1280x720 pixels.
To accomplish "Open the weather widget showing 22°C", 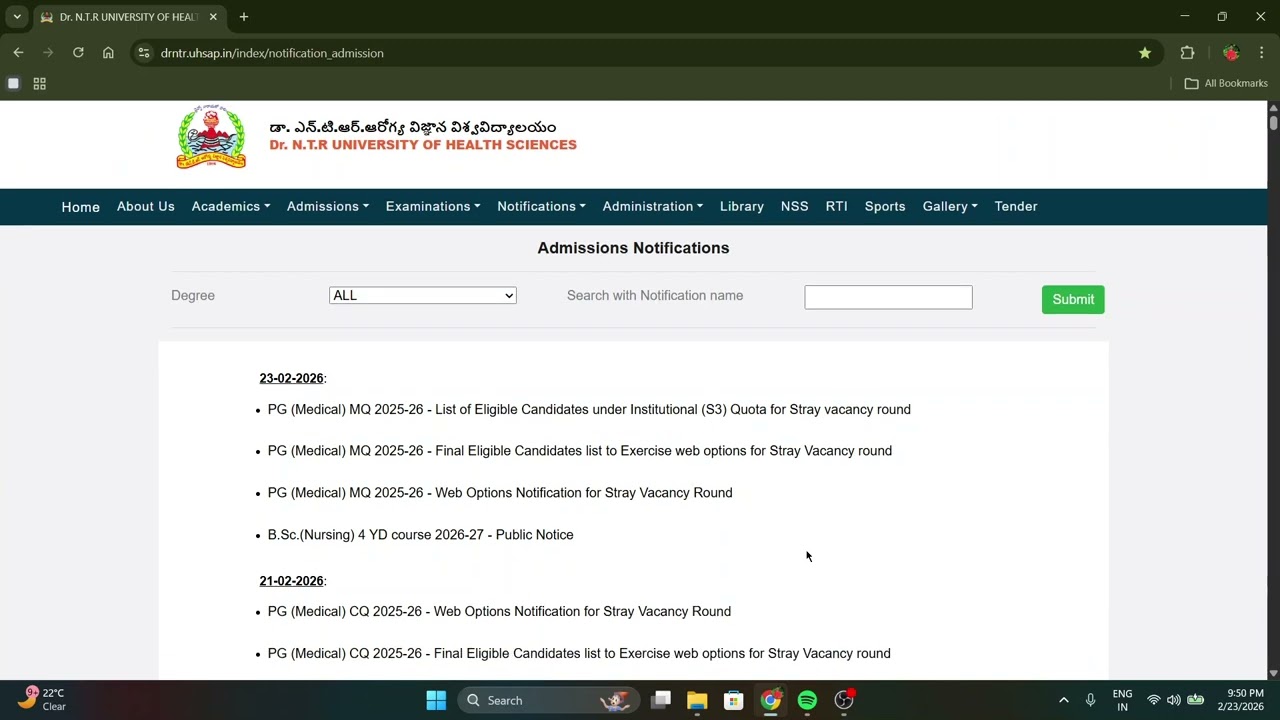I will (x=42, y=699).
